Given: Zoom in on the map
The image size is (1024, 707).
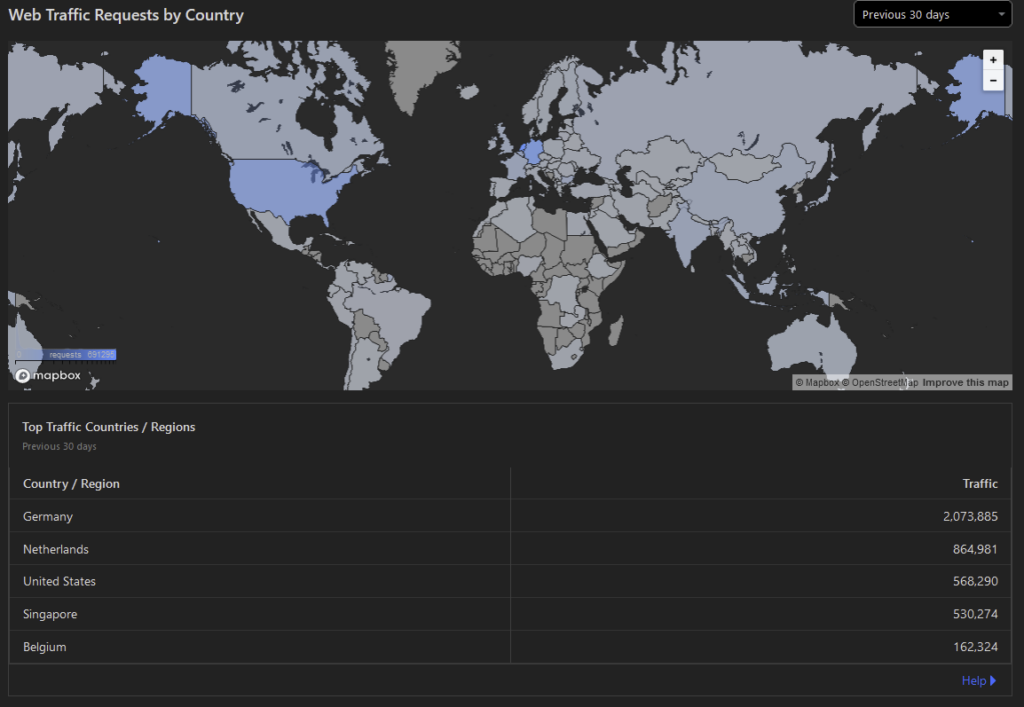Looking at the screenshot, I should click(x=993, y=59).
